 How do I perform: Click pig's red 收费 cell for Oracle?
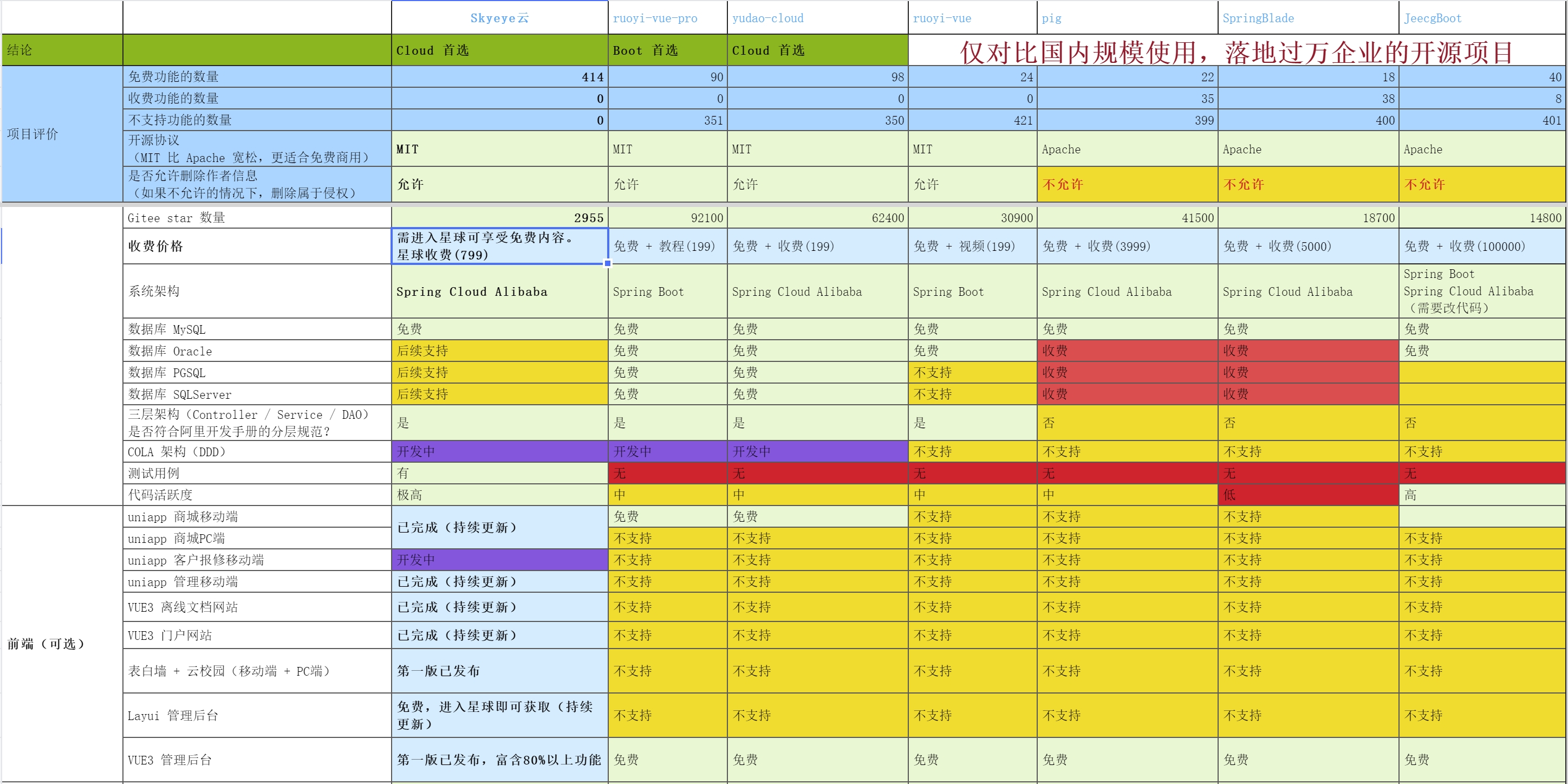[x=1127, y=351]
